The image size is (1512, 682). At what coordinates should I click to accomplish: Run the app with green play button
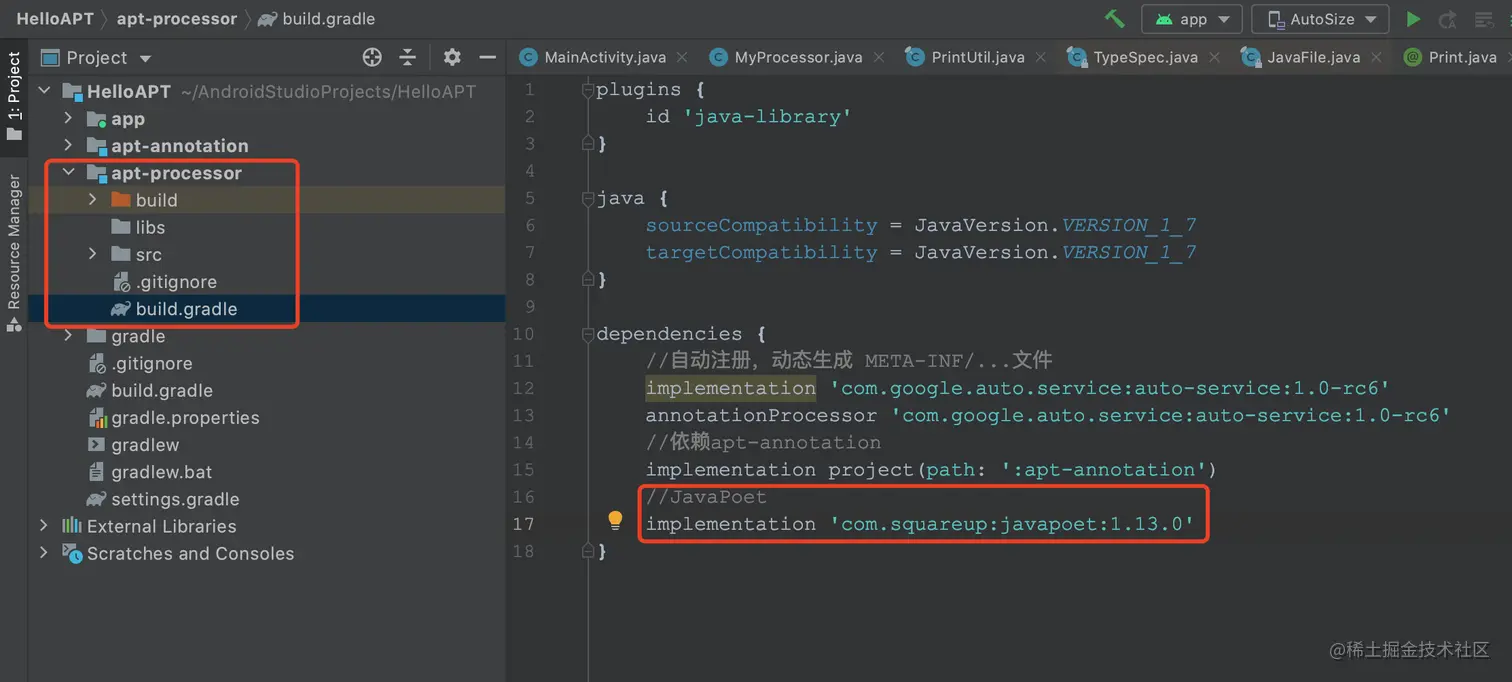[x=1413, y=19]
